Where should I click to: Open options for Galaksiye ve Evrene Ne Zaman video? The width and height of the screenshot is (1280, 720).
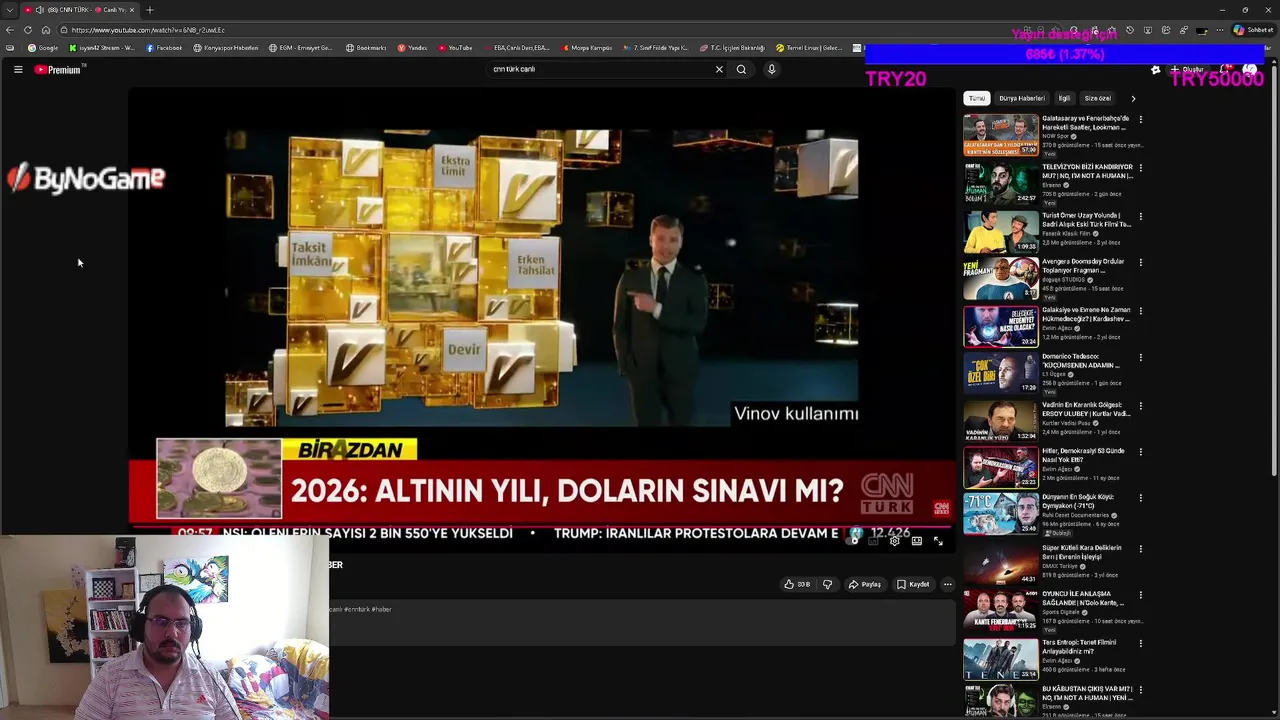point(1140,311)
